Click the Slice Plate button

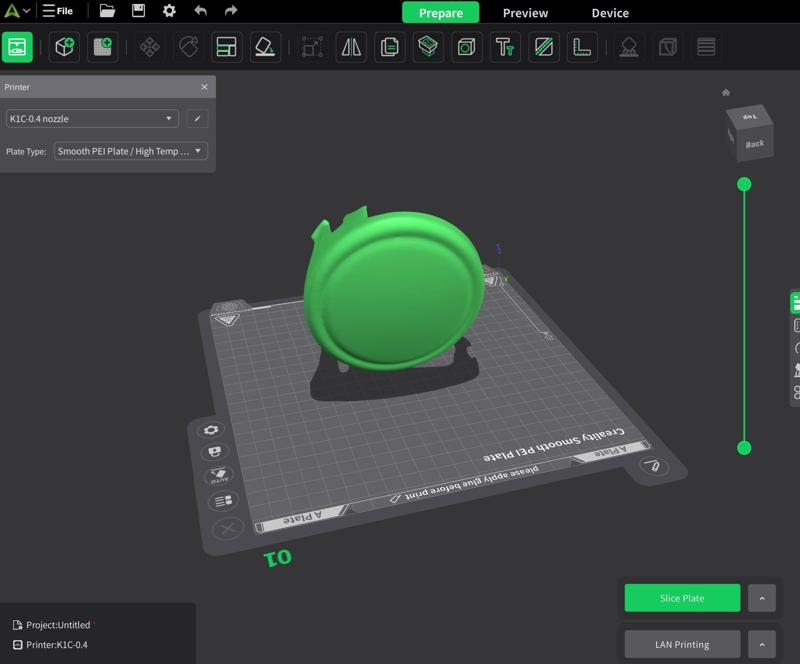point(682,598)
